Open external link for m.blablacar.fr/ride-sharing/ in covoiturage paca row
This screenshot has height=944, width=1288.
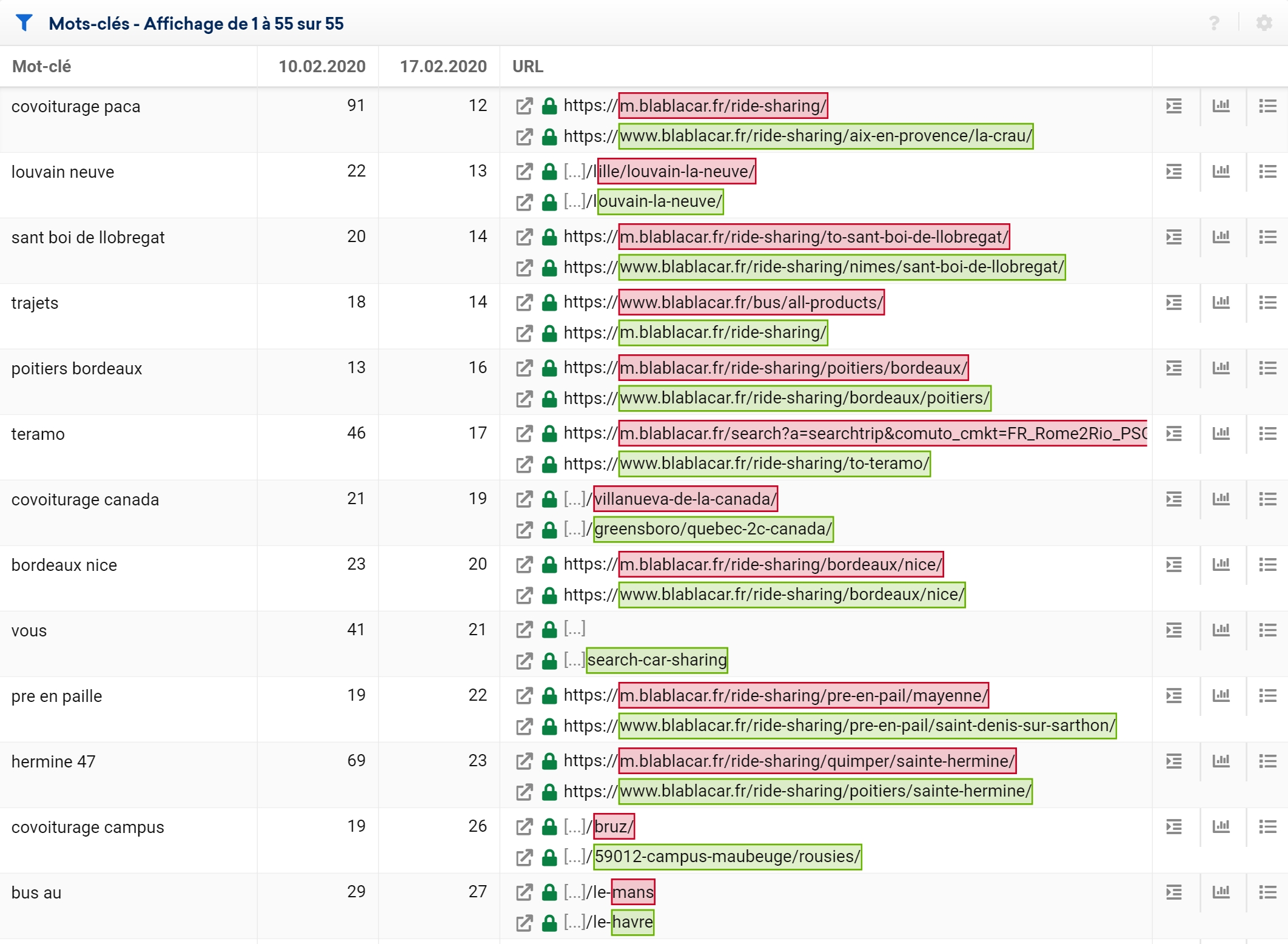tap(524, 106)
